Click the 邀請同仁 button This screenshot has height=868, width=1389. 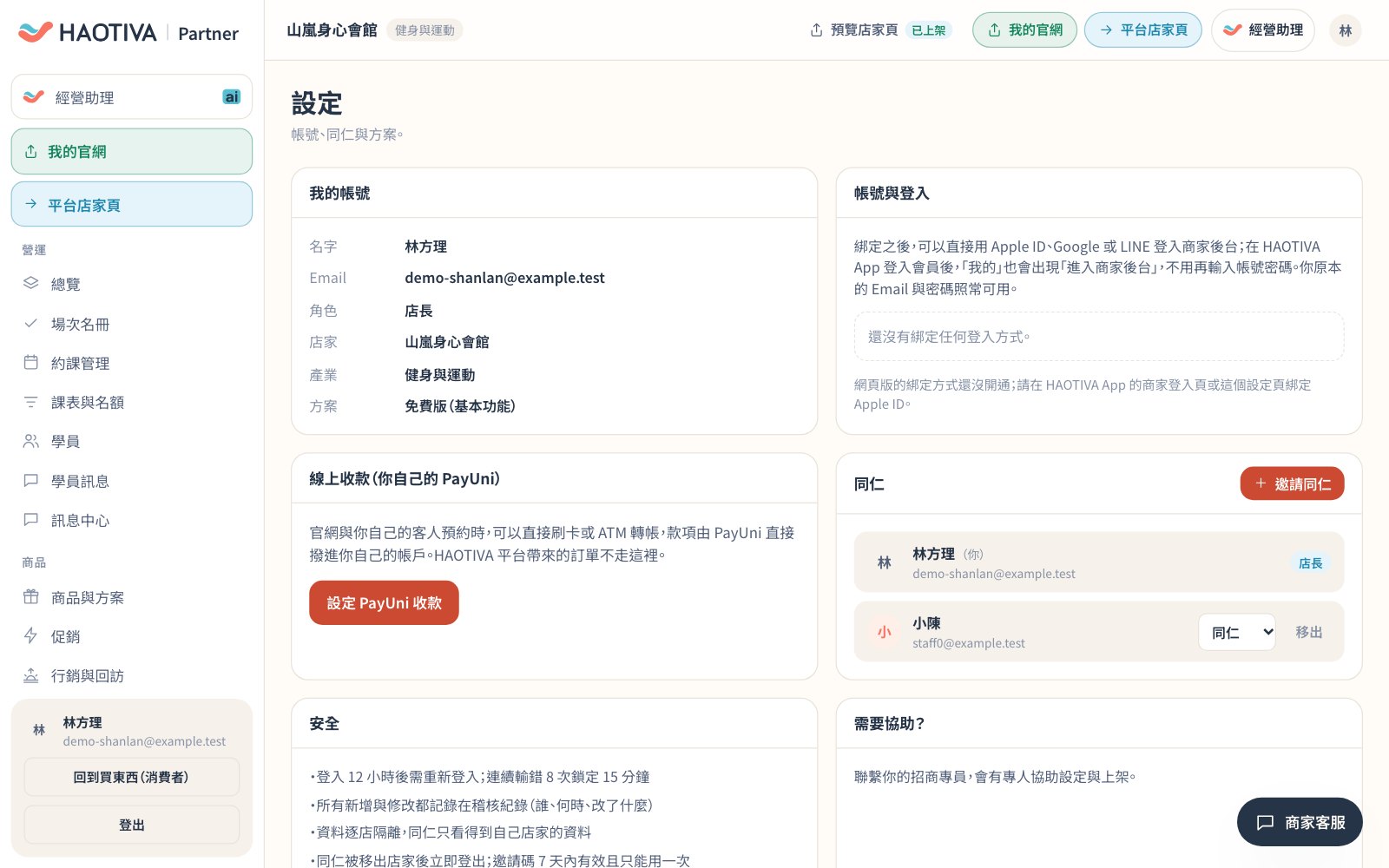(1292, 483)
